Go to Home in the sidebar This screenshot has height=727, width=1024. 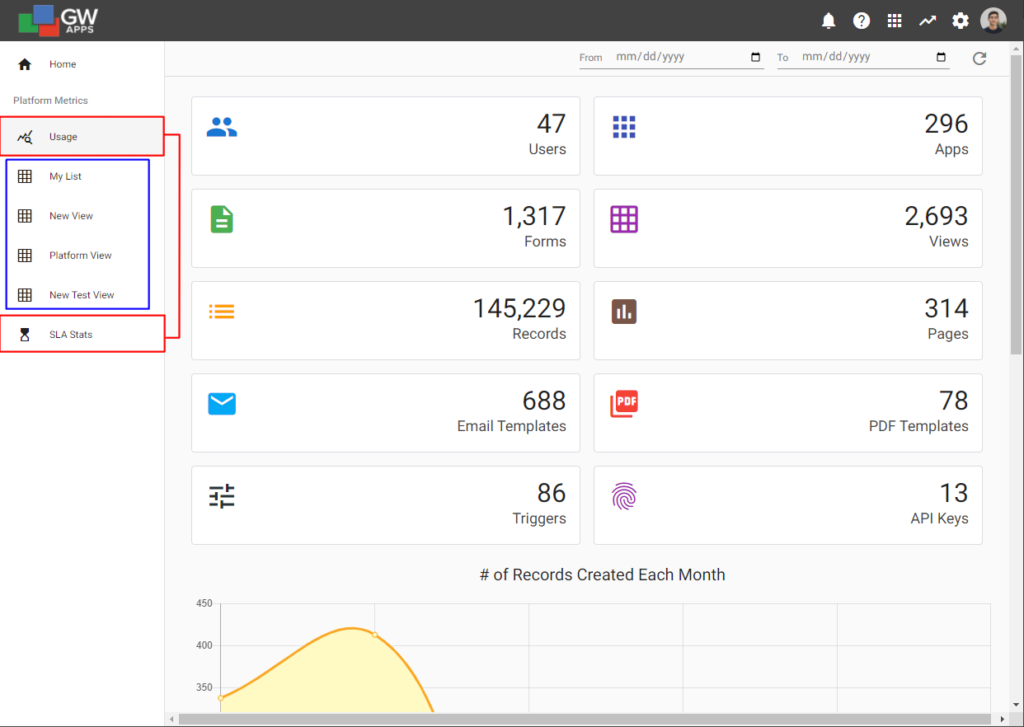coord(82,64)
